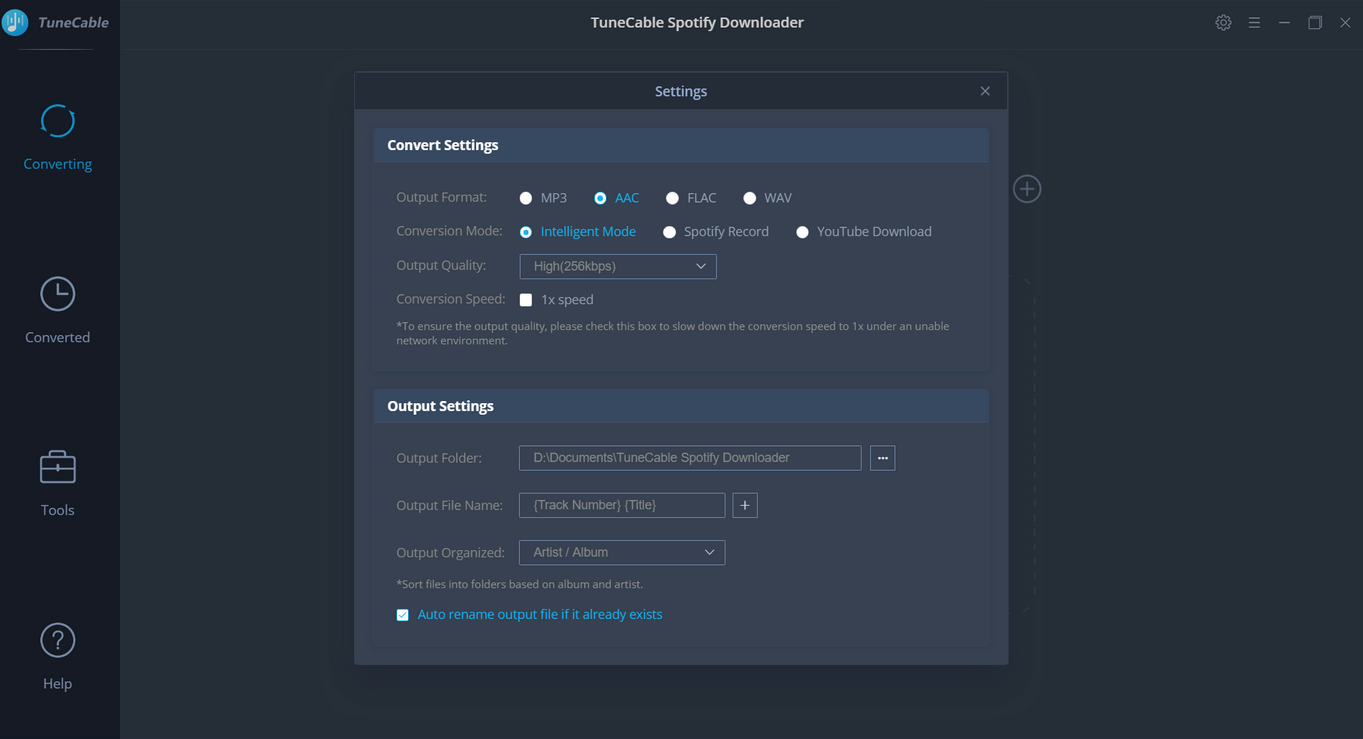Open the Output Organized Artist / Album dropdown
This screenshot has height=739, width=1363.
622,552
